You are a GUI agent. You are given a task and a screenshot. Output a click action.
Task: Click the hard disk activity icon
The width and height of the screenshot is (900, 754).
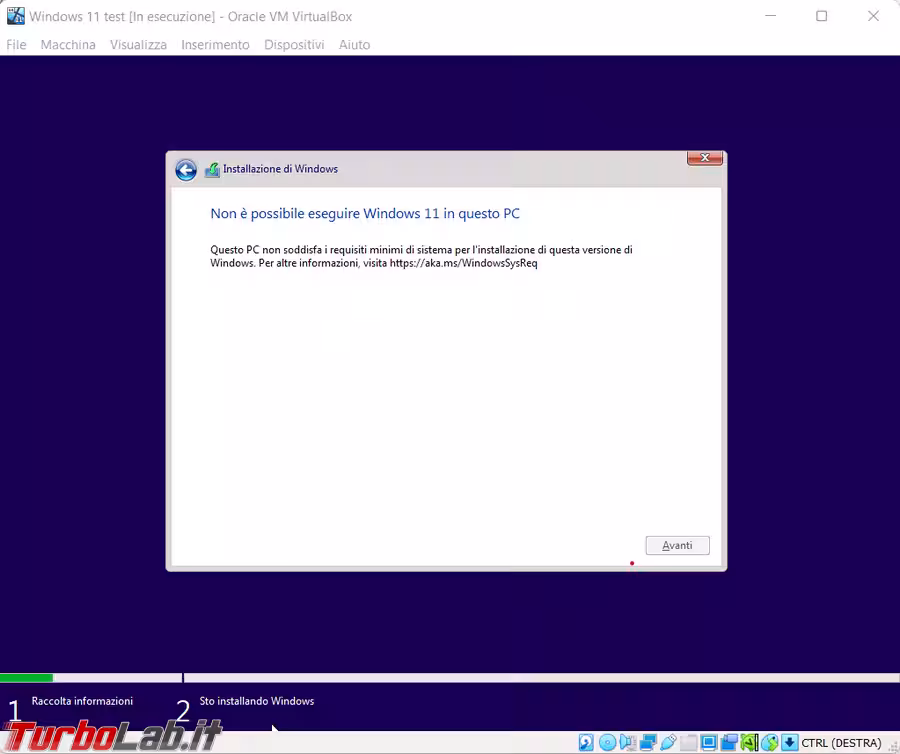click(586, 743)
